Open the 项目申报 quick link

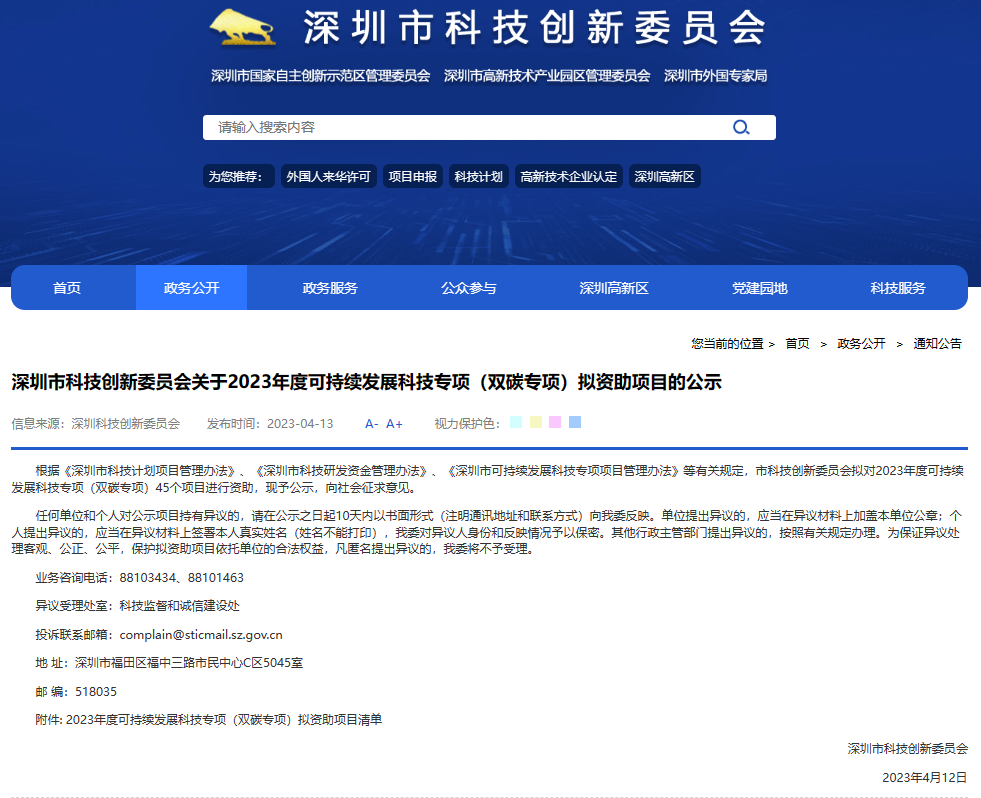pos(412,177)
